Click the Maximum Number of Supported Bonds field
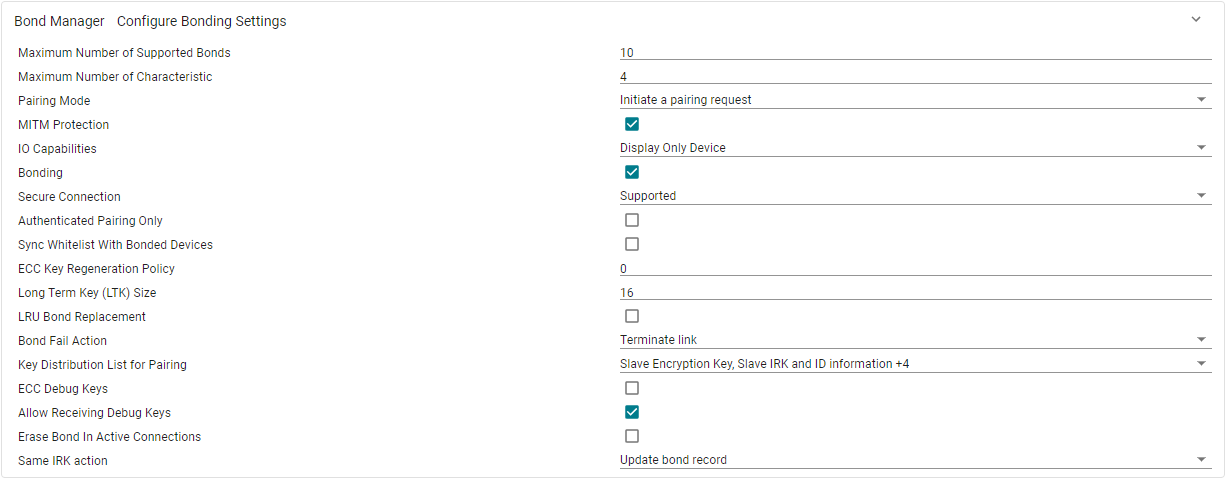 point(914,53)
